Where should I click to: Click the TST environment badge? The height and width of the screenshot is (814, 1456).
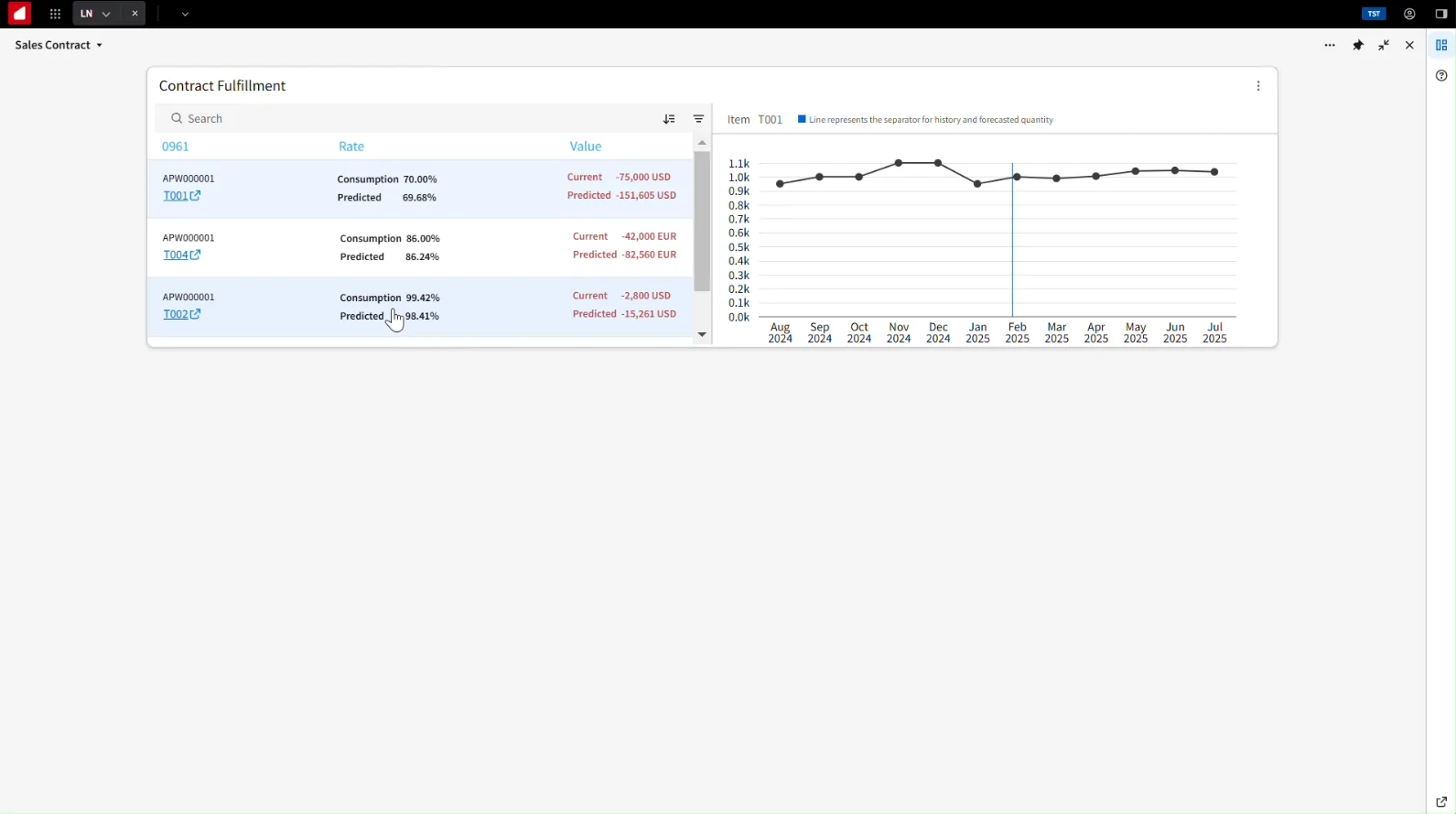1374,14
